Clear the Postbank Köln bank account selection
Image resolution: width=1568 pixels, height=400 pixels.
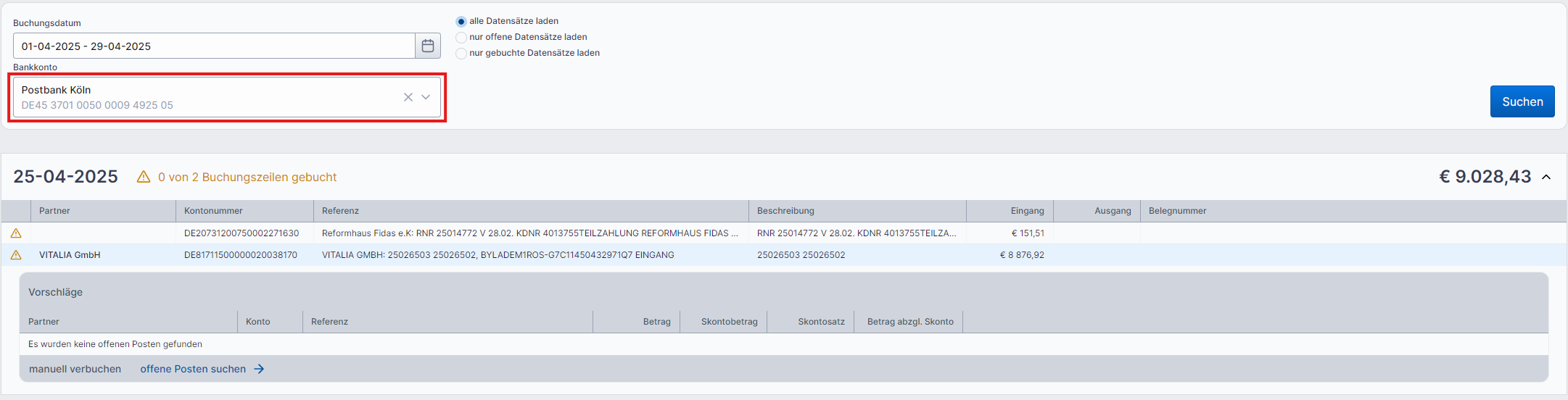[408, 97]
